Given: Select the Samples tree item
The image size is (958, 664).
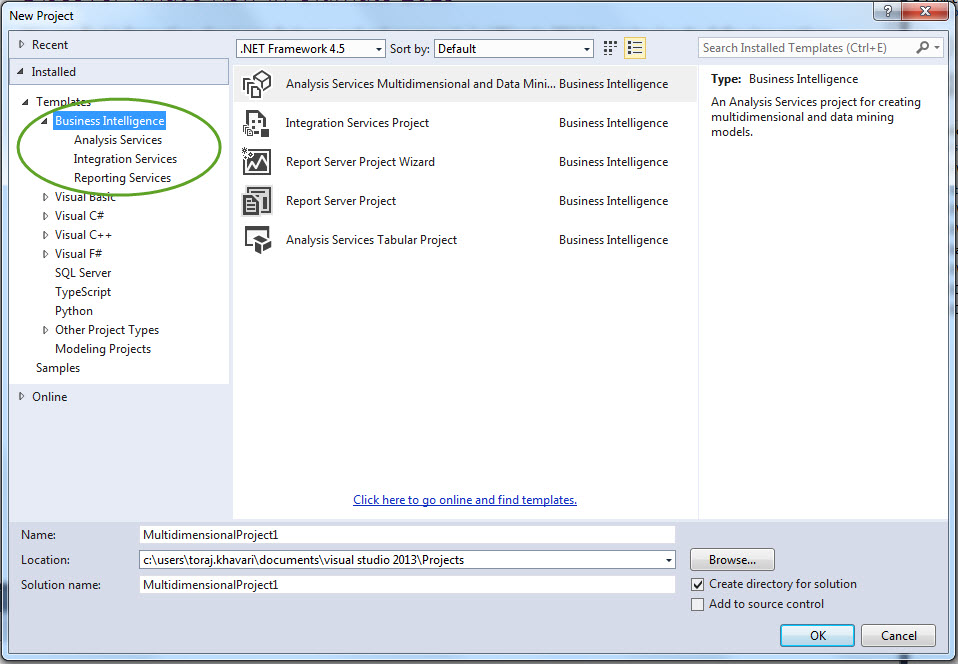Looking at the screenshot, I should (x=58, y=368).
